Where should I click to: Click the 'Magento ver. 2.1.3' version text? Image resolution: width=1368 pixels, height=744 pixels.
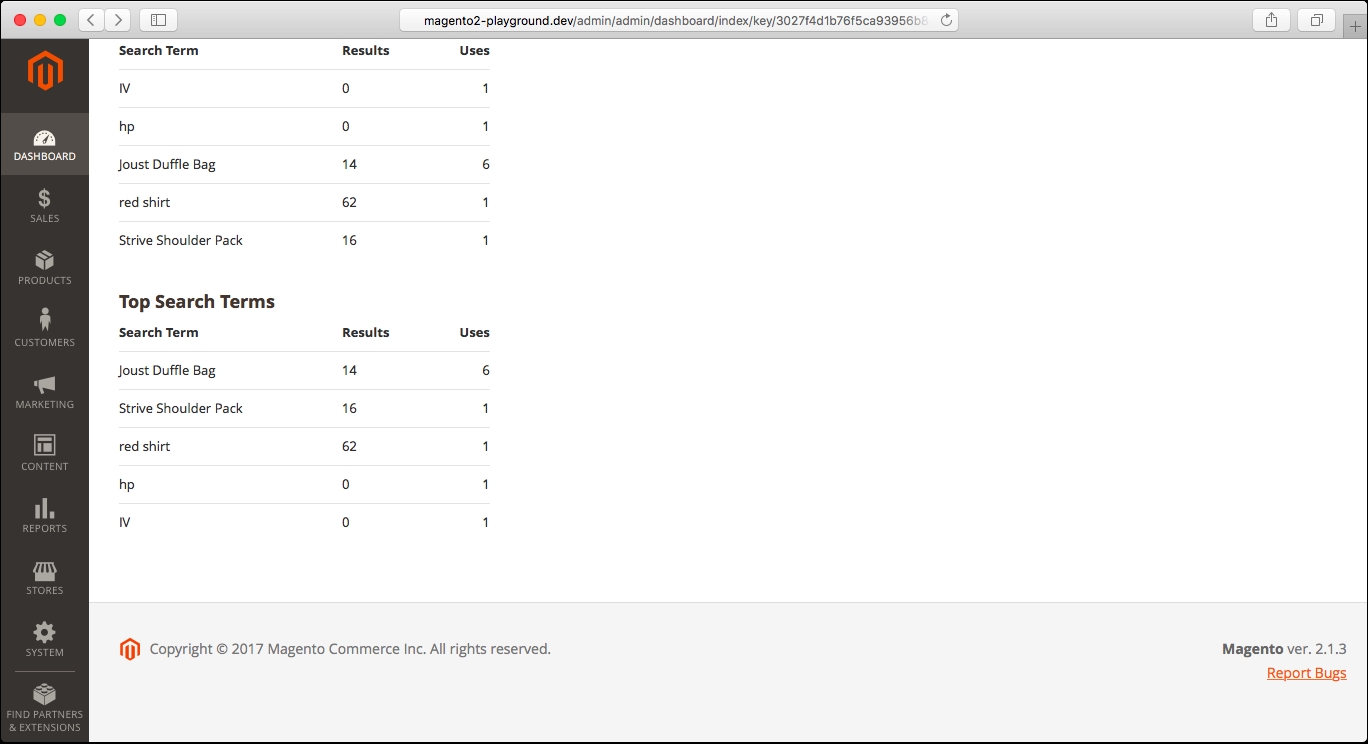1284,649
